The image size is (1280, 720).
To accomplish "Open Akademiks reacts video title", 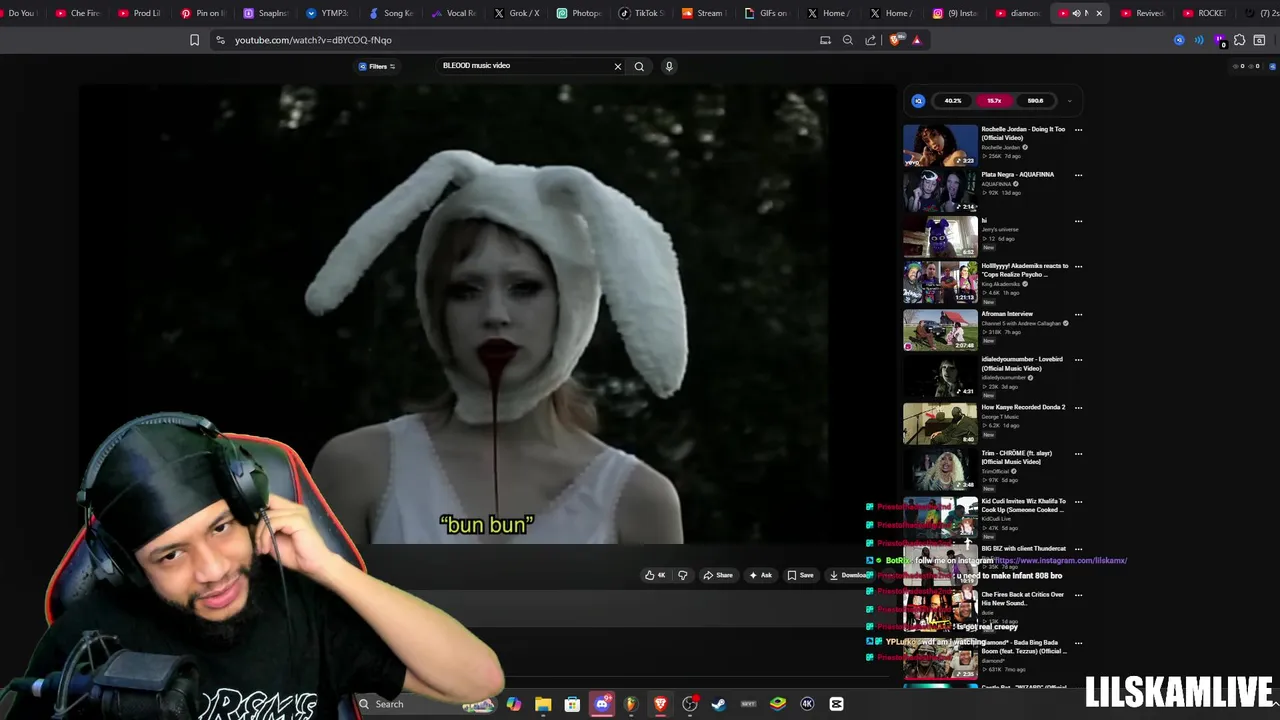I will coord(1025,270).
